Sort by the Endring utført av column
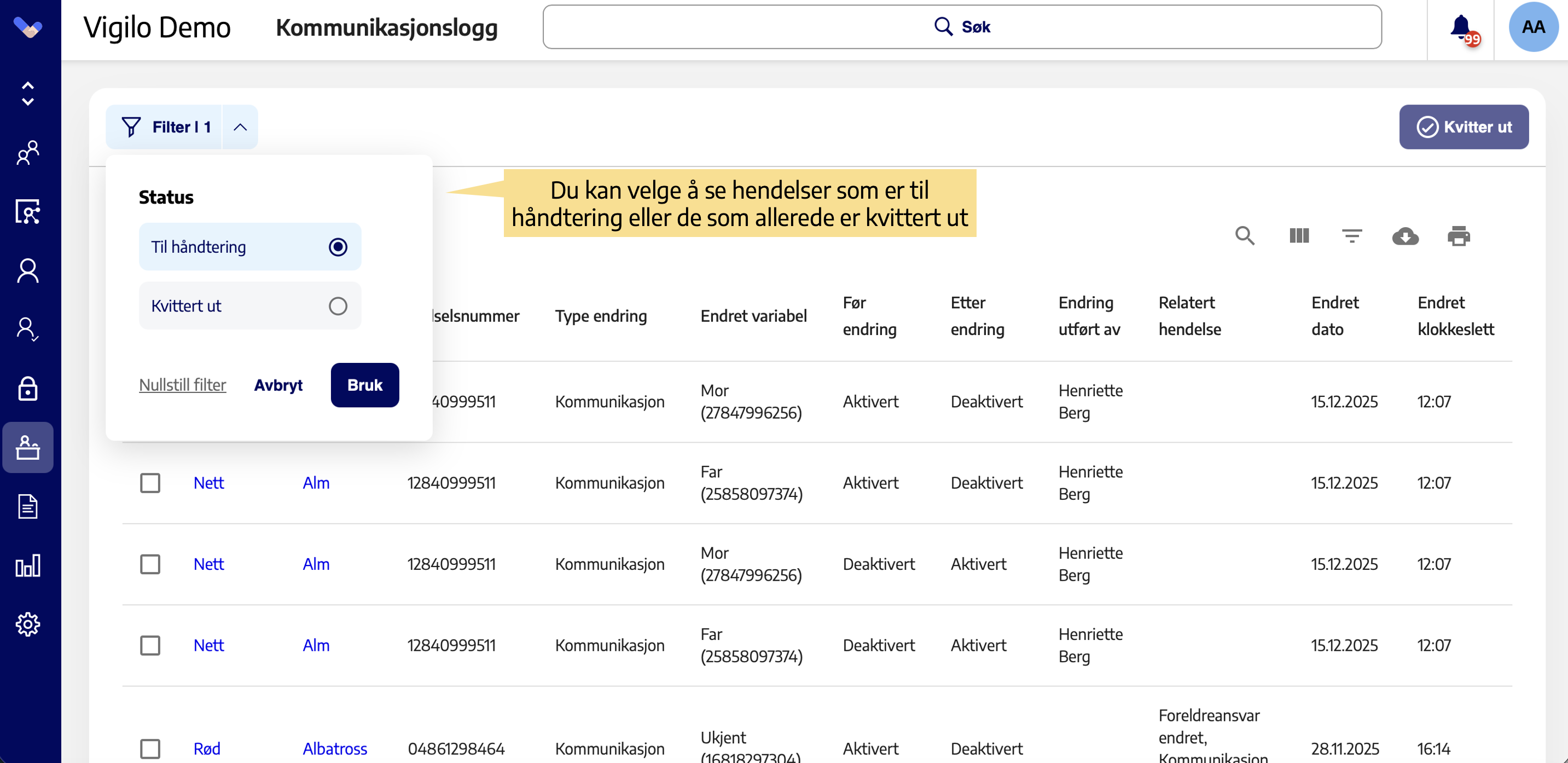Image resolution: width=1568 pixels, height=763 pixels. [x=1089, y=316]
